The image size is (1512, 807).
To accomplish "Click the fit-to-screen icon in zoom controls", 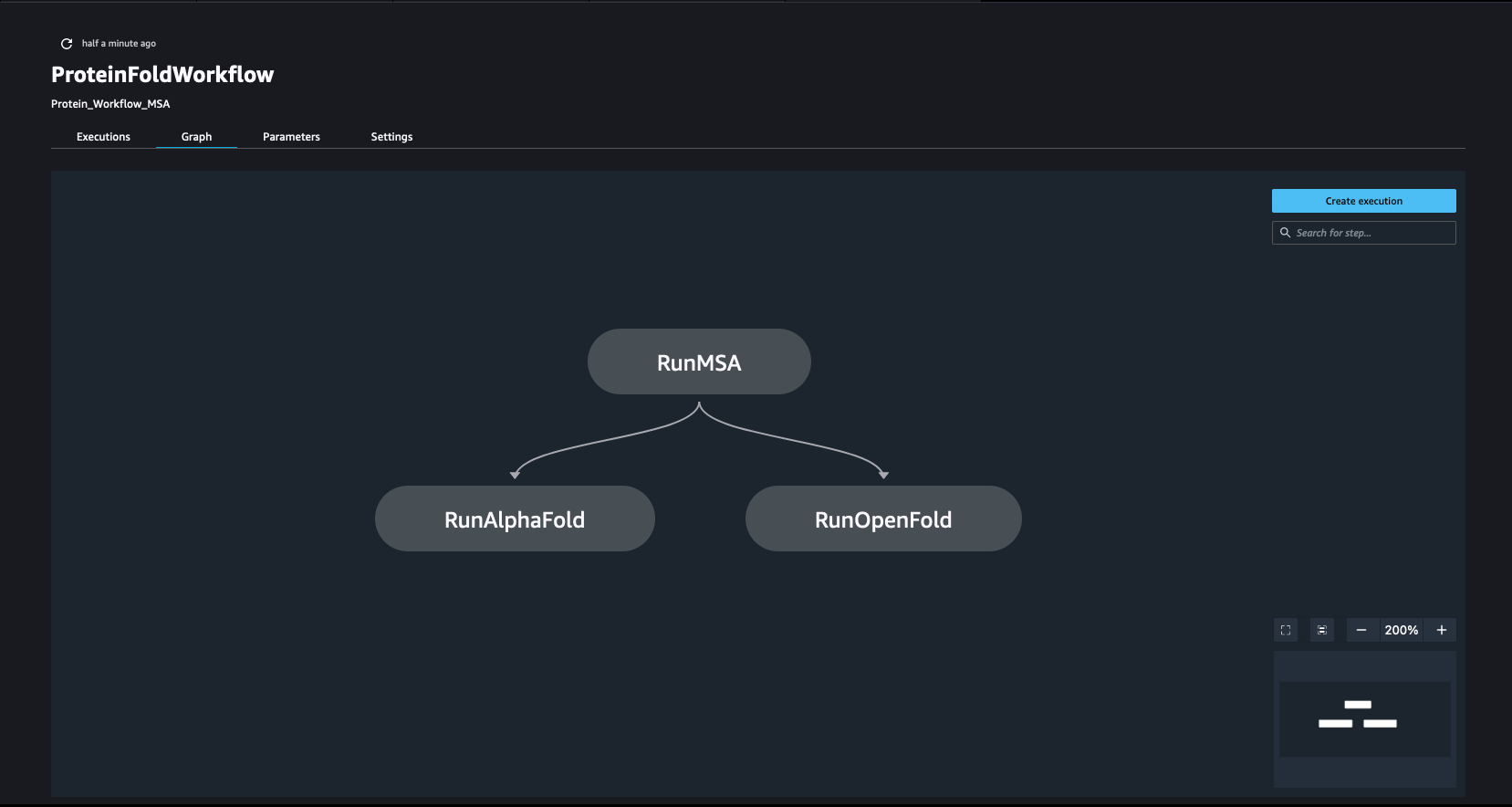I will point(1286,630).
